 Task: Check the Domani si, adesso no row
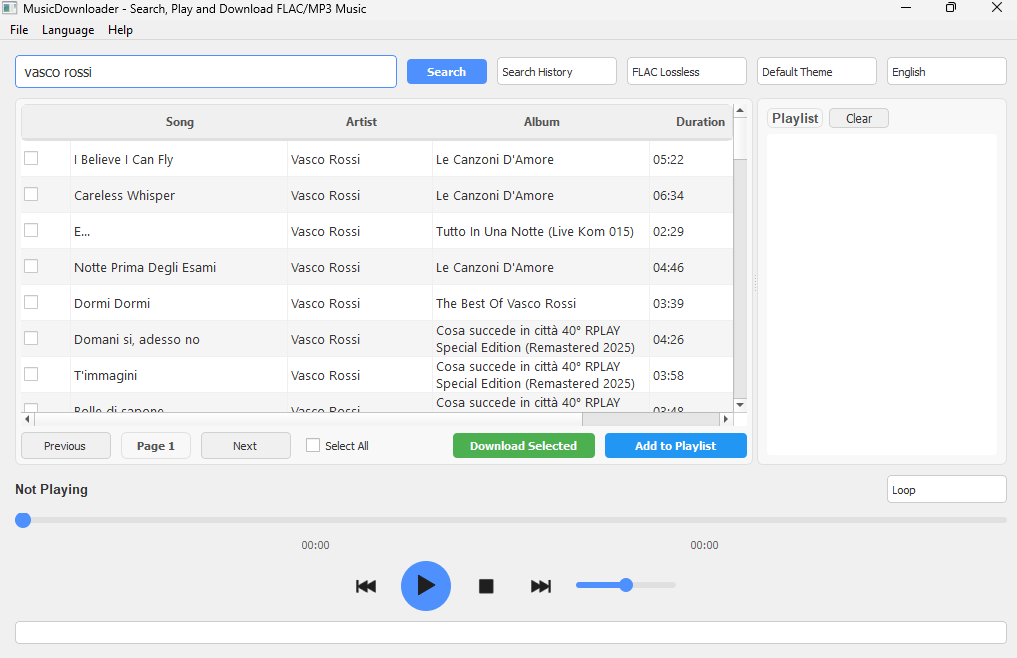point(31,338)
